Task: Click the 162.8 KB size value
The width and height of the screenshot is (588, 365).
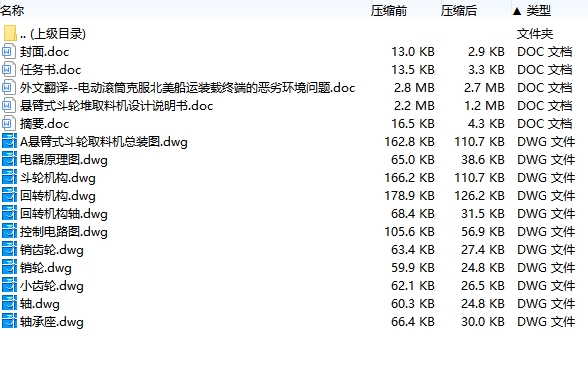Action: point(410,142)
